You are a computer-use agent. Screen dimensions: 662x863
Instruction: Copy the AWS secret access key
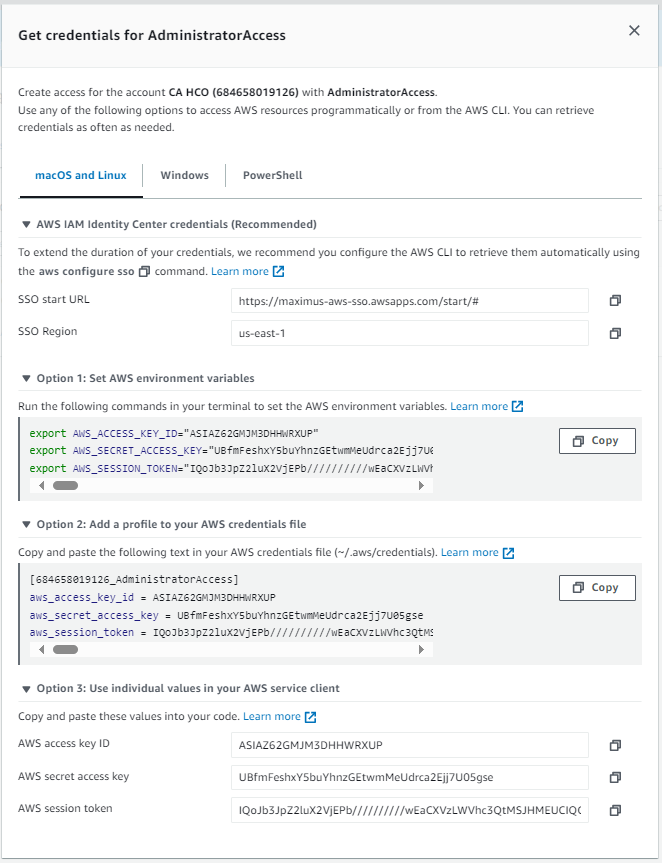pos(615,777)
